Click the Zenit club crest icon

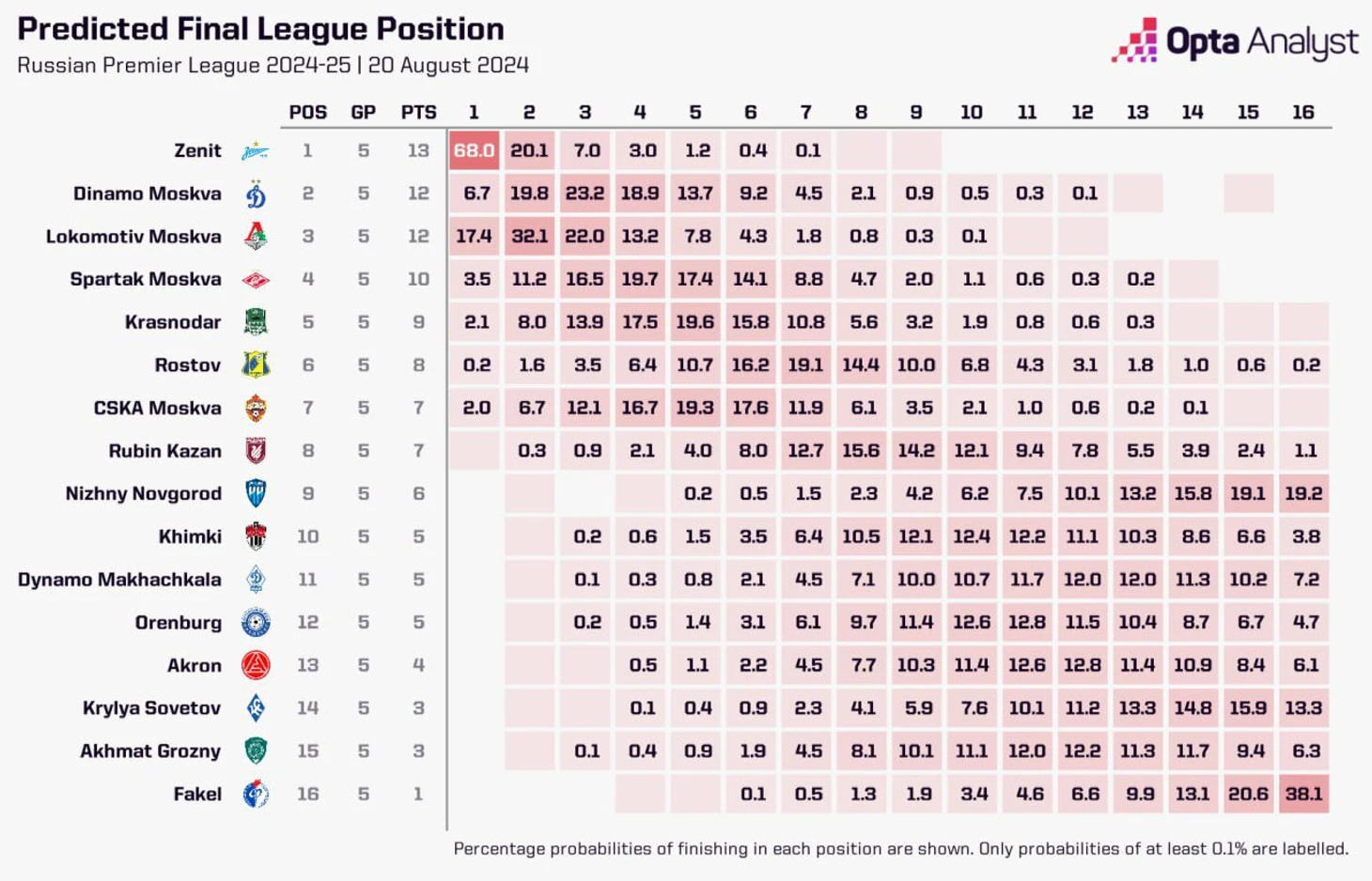pyautogui.click(x=255, y=151)
